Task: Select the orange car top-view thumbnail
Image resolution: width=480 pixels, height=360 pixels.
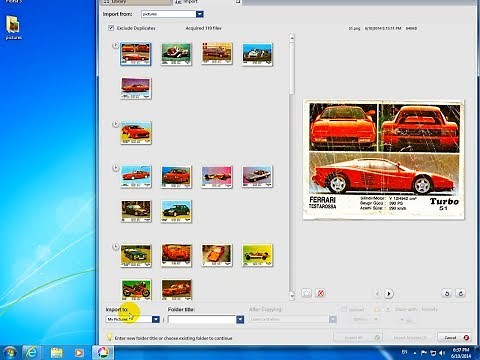Action: coord(217,255)
